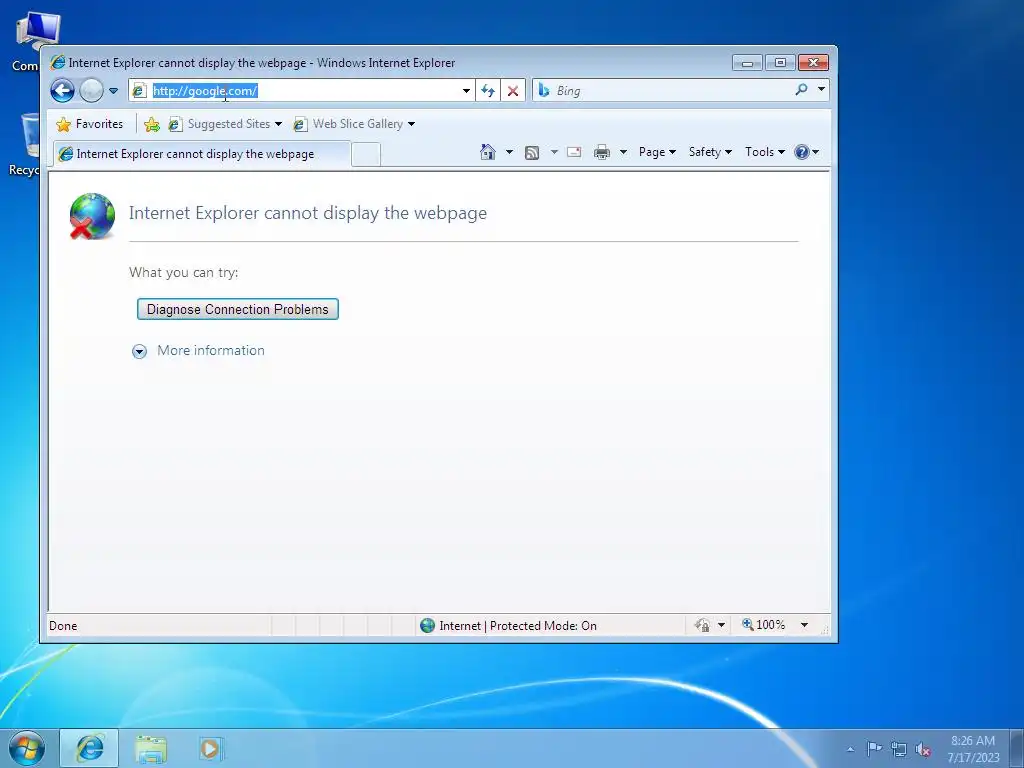Click the red X Stop loading button

pos(513,91)
